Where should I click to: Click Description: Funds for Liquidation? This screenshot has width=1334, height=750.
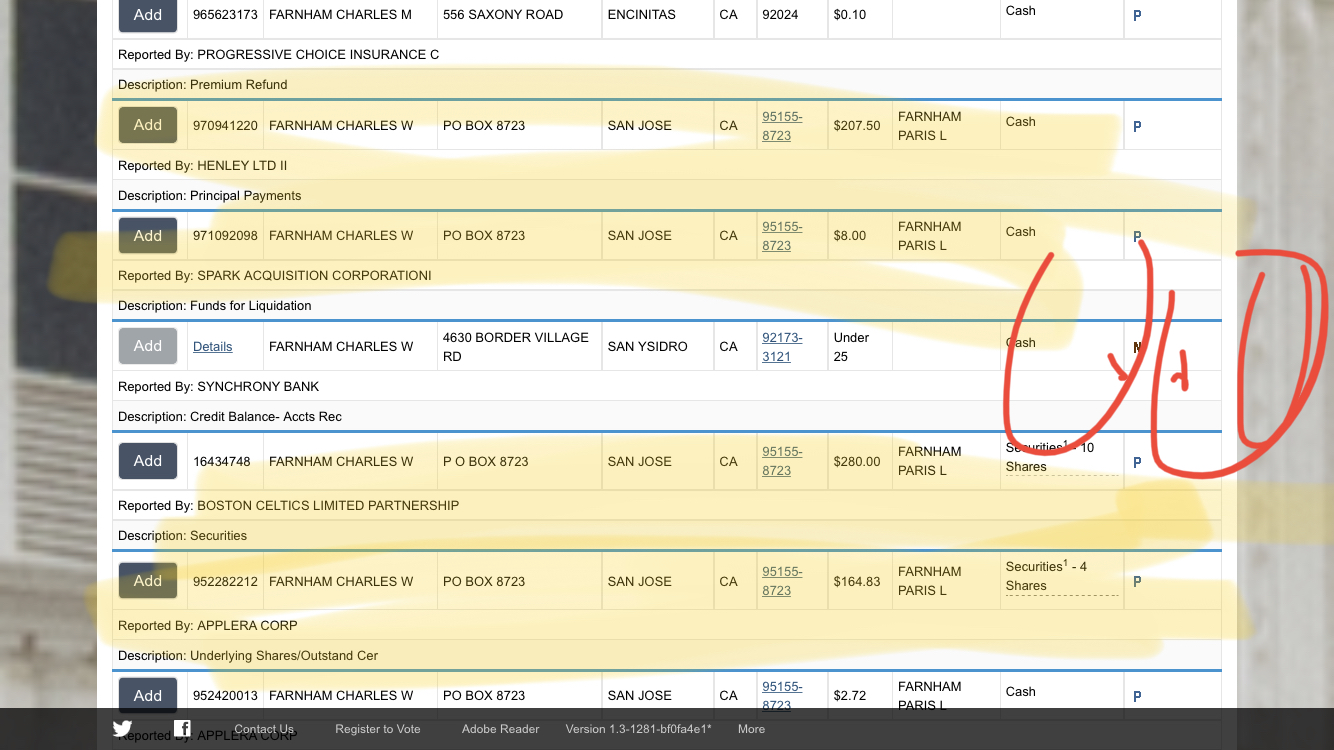(215, 305)
